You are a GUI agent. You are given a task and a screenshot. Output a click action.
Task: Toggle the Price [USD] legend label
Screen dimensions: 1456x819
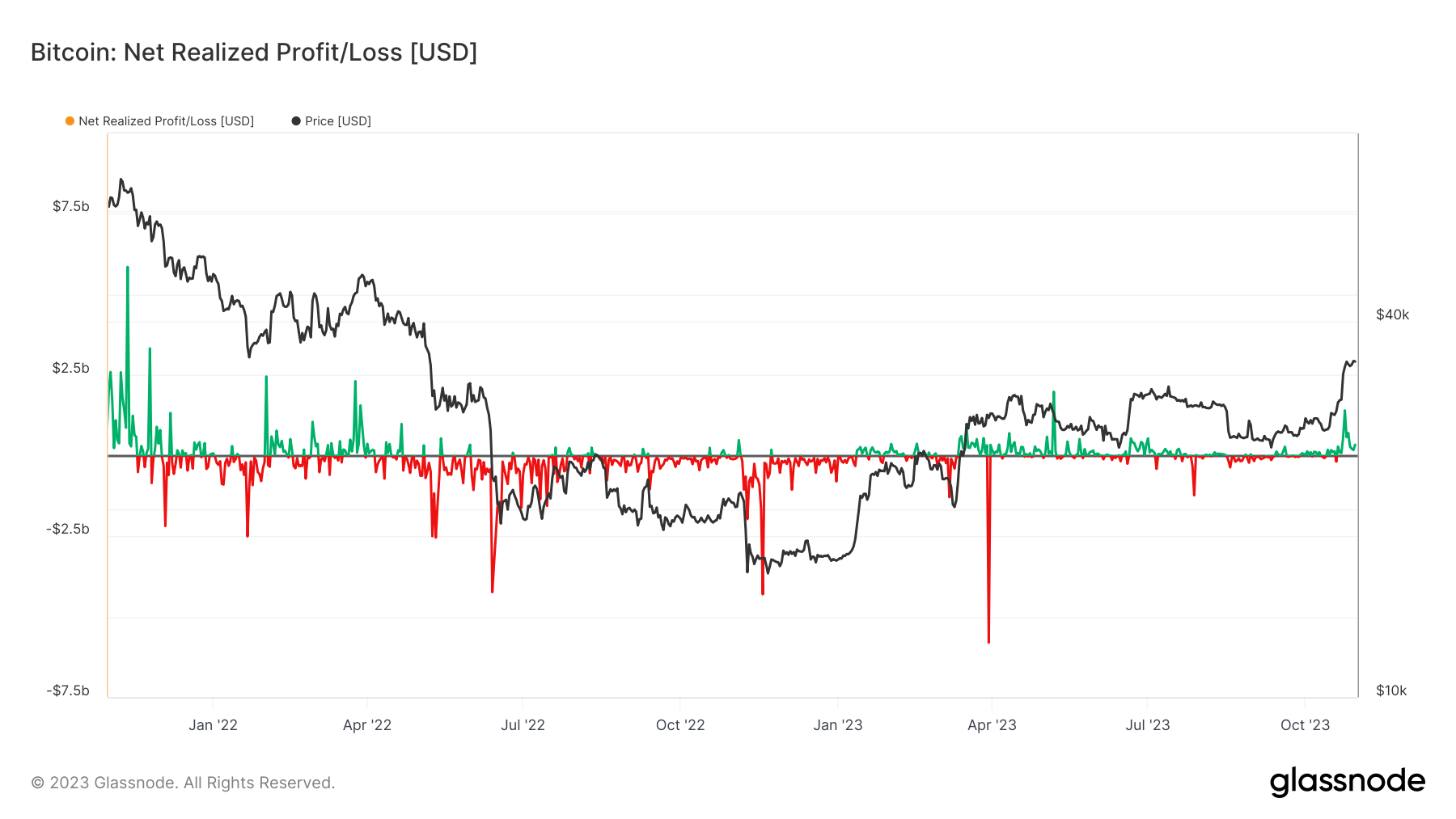pos(337,121)
